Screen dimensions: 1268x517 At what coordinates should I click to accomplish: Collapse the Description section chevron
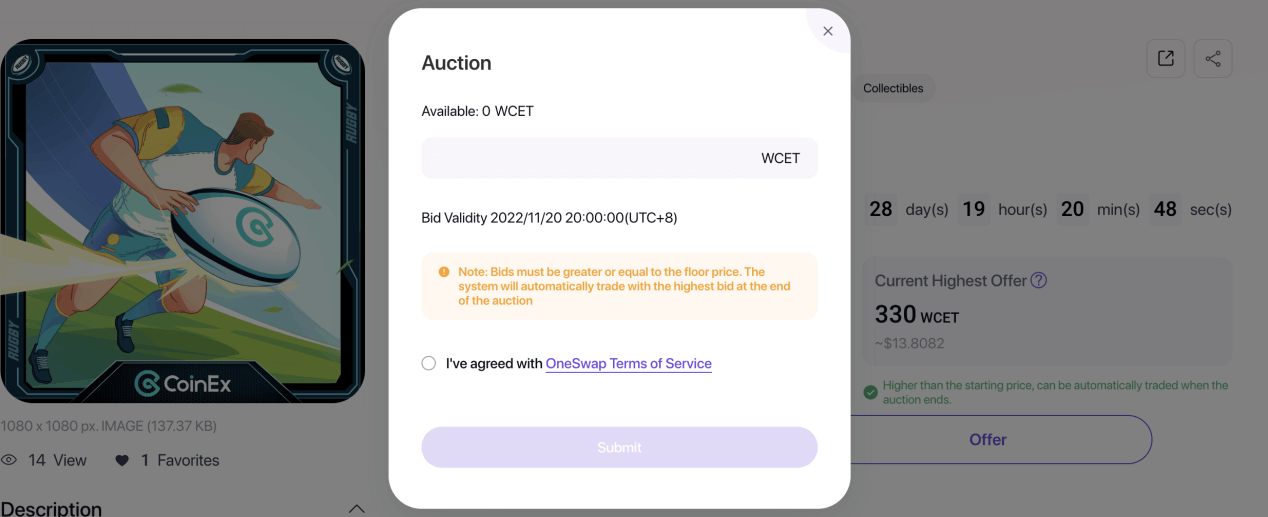click(x=356, y=508)
